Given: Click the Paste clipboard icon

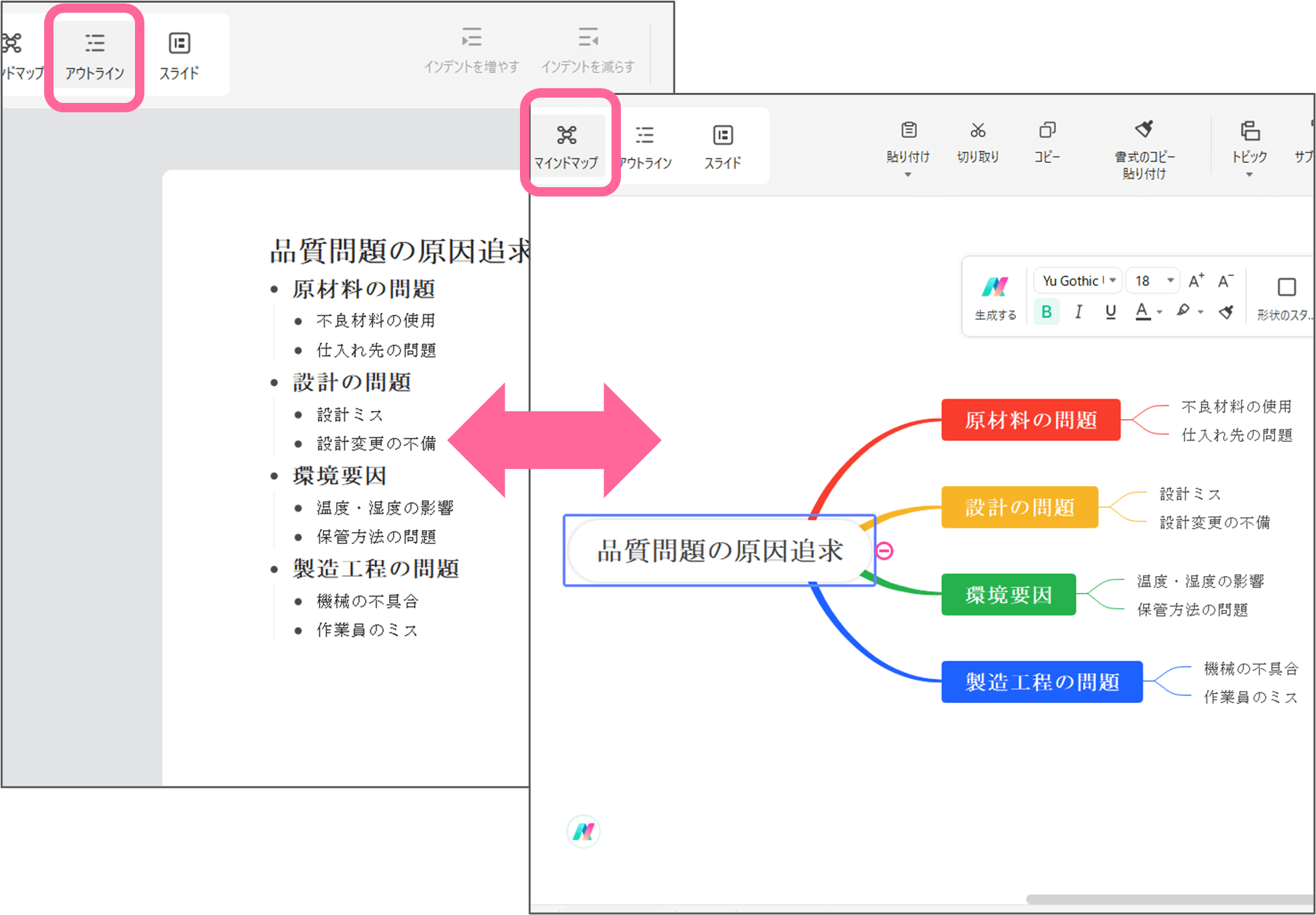Looking at the screenshot, I should click(908, 130).
